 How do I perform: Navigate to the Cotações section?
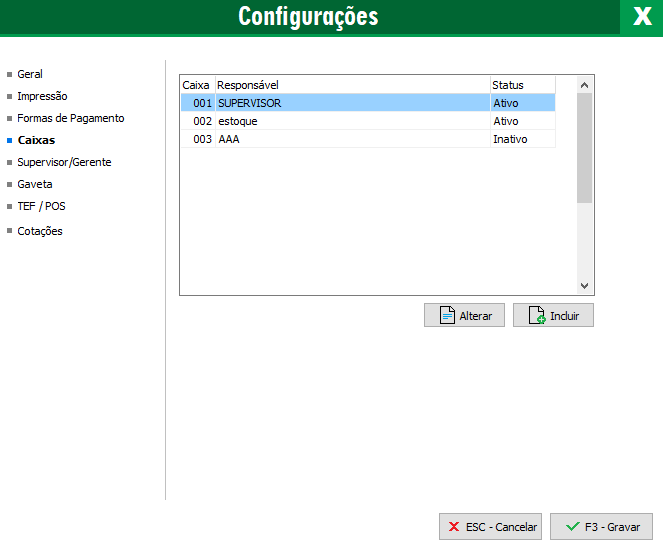[40, 231]
